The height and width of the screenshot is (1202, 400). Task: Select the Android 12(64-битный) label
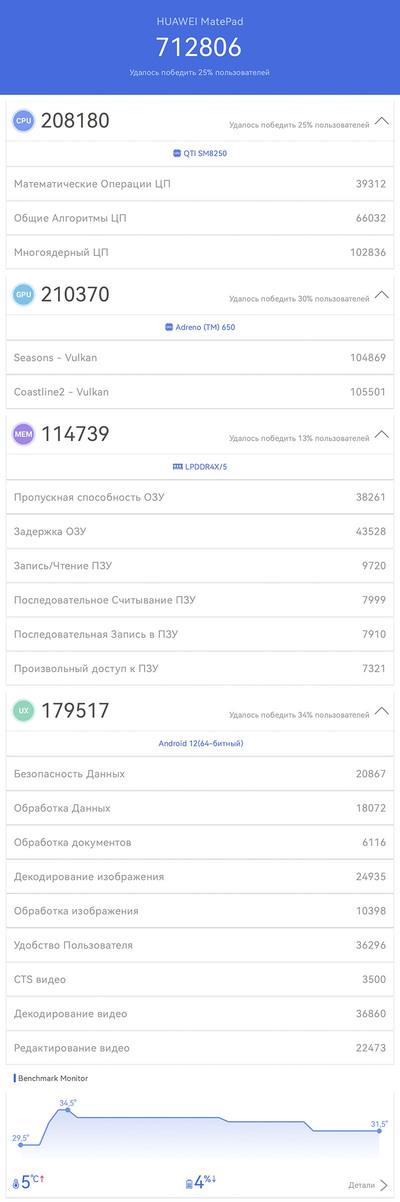tap(201, 743)
